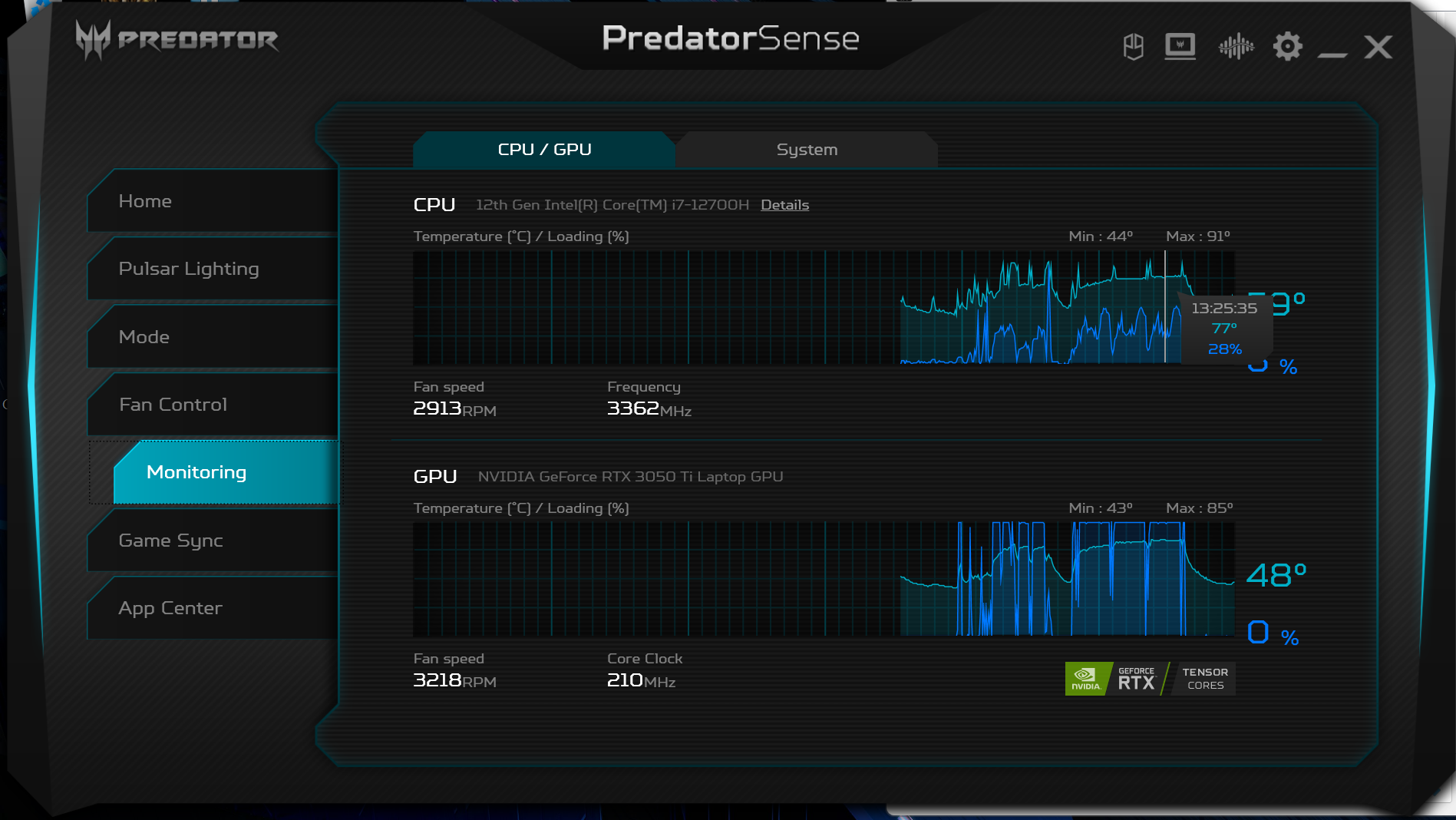1456x820 pixels.
Task: Open the audio waveform icon
Action: pos(1236,47)
